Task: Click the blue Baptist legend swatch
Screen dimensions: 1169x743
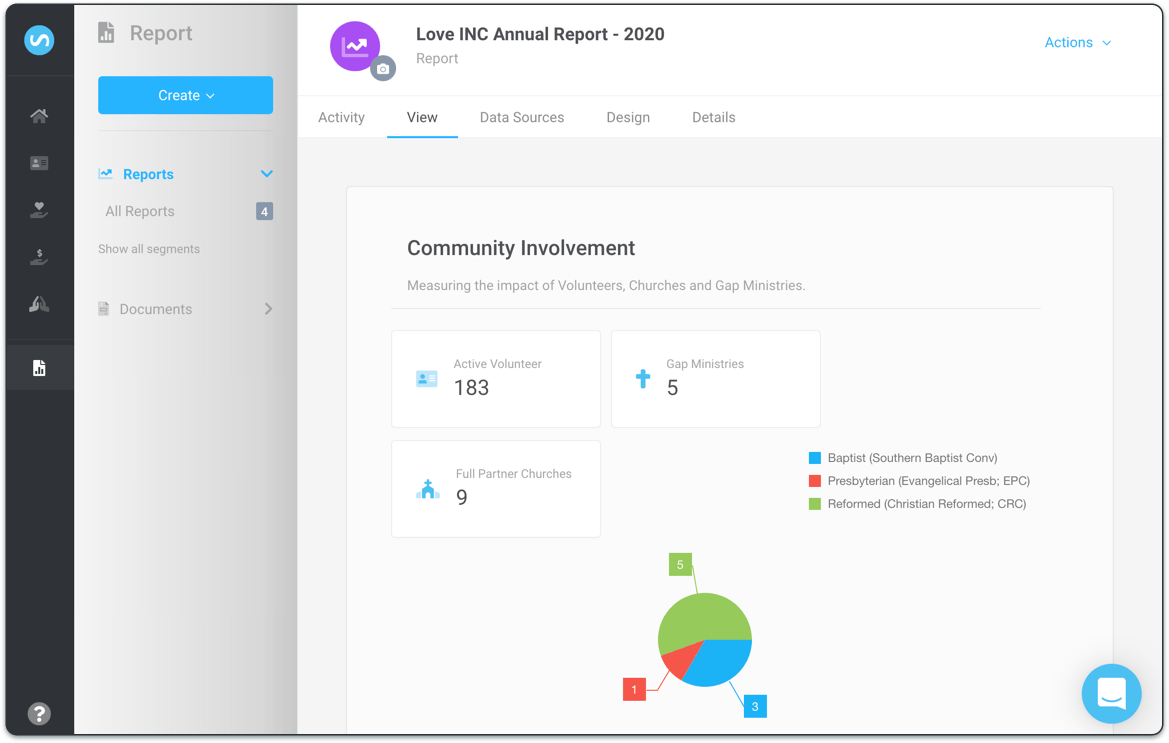Action: pos(815,458)
